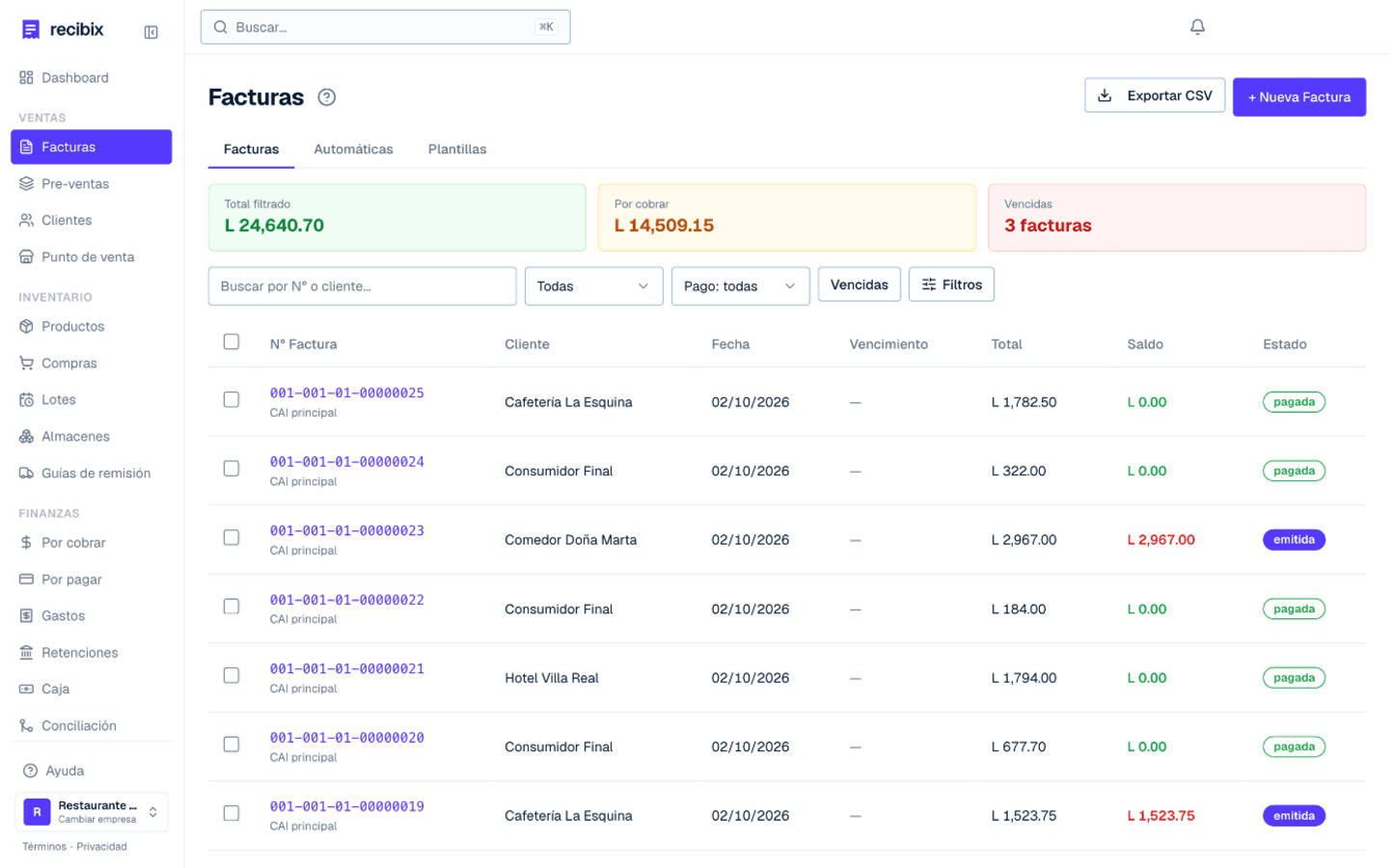Collapse the sidebar with the panel icon
Viewport: 1389px width, 868px height.
point(151,32)
